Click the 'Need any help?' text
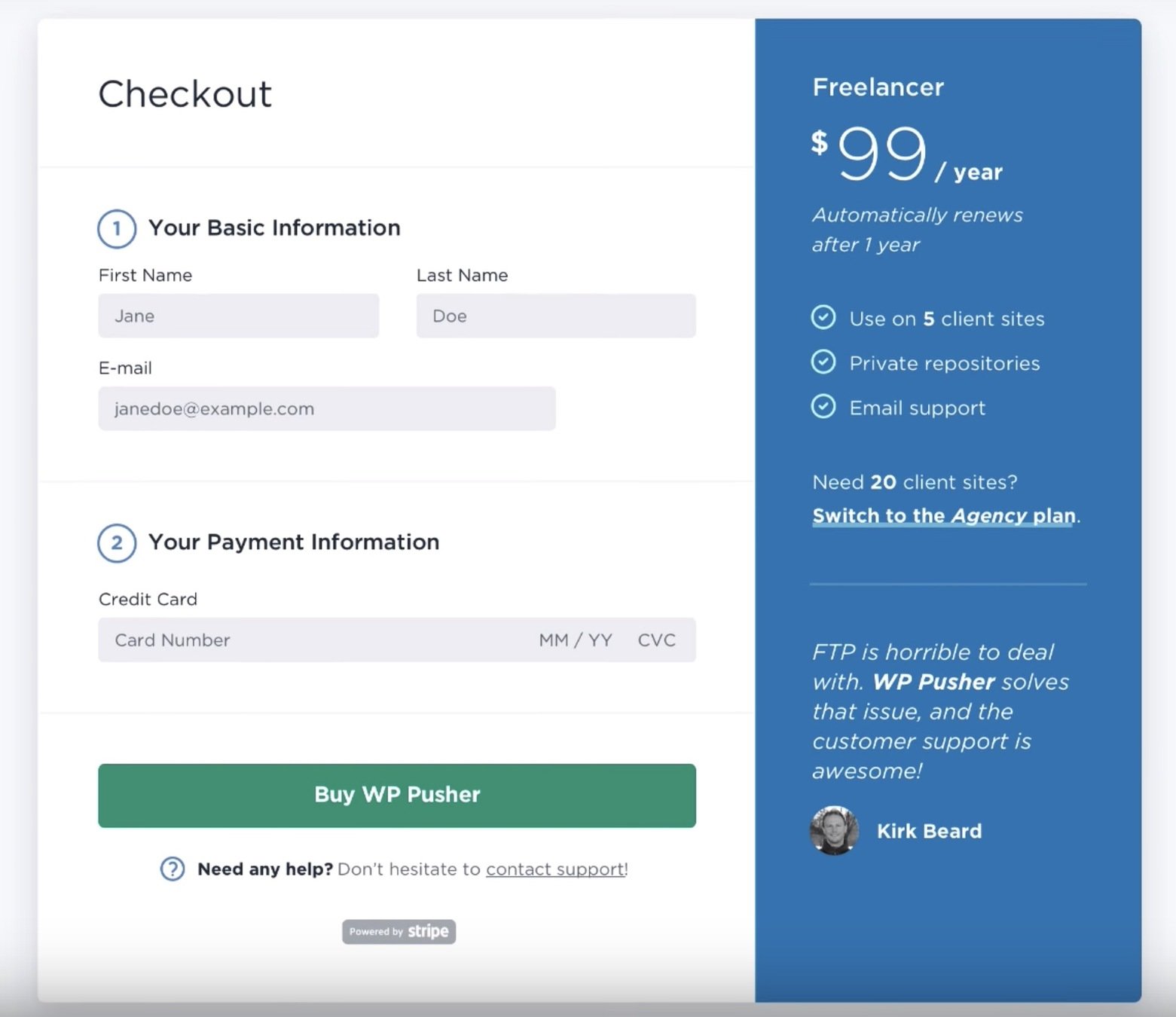Image resolution: width=1176 pixels, height=1017 pixels. click(265, 869)
